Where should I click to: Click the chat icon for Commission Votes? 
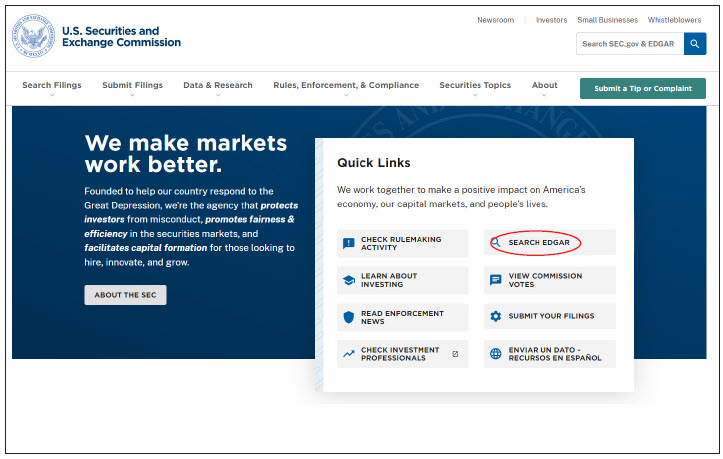coord(496,280)
